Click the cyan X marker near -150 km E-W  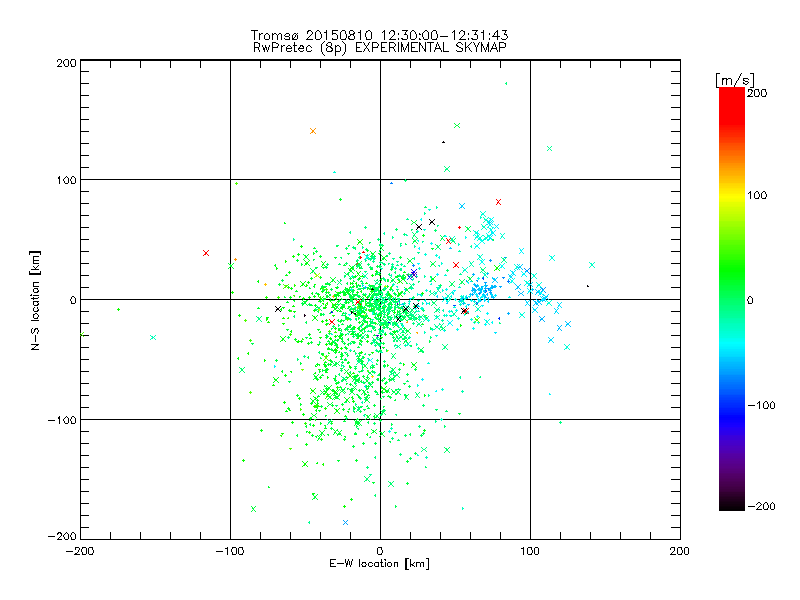[x=153, y=337]
